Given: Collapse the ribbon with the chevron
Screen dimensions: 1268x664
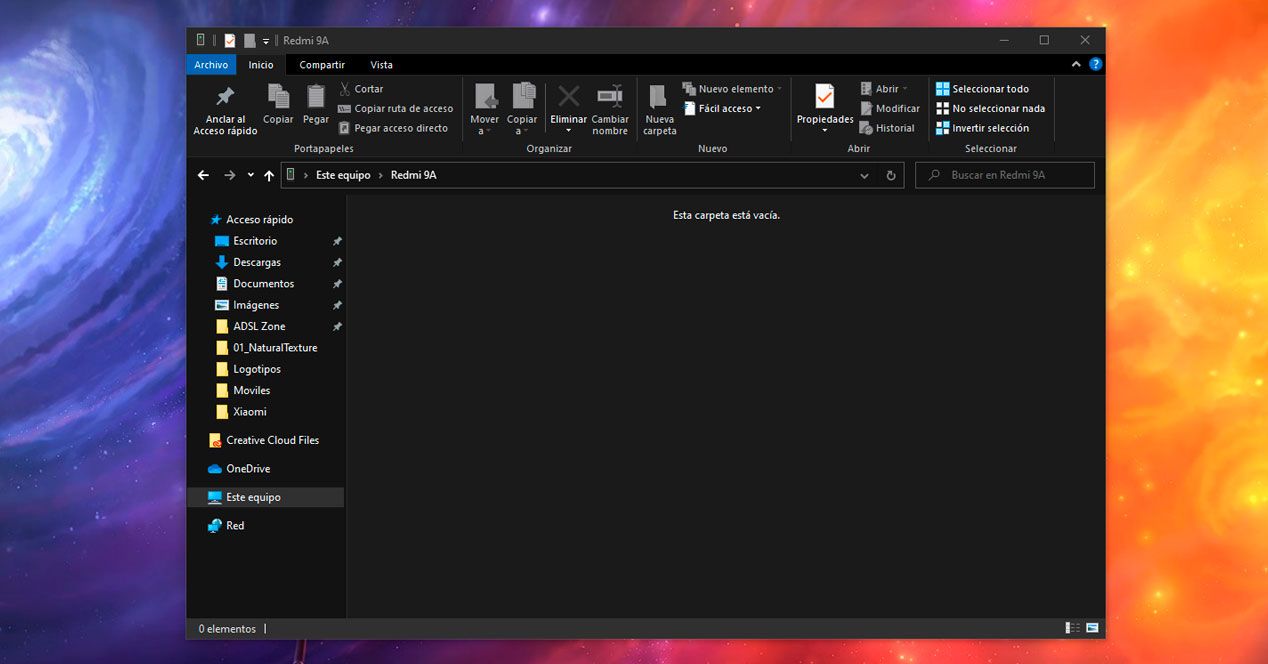Looking at the screenshot, I should point(1076,64).
